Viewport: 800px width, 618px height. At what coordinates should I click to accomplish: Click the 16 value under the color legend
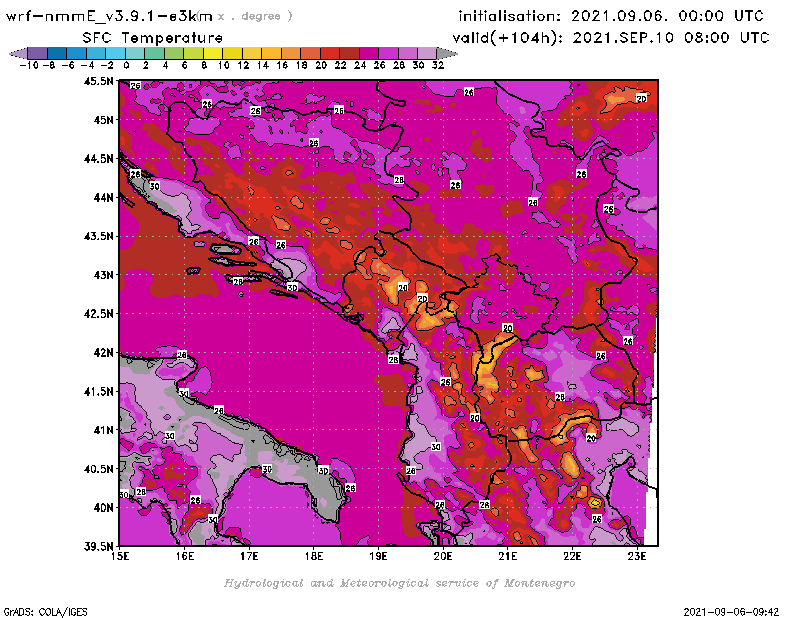pos(282,65)
